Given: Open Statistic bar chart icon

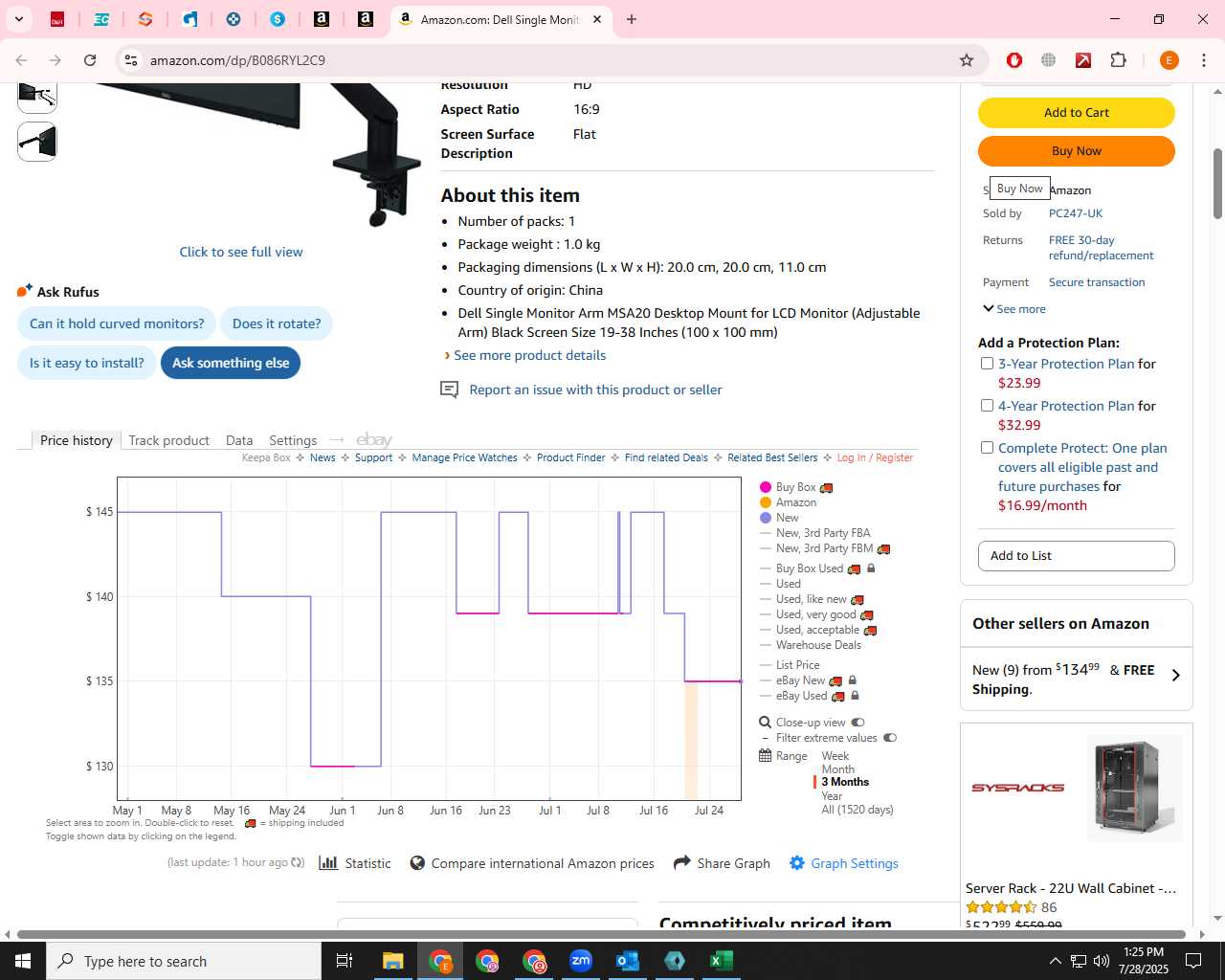Looking at the screenshot, I should (x=328, y=863).
